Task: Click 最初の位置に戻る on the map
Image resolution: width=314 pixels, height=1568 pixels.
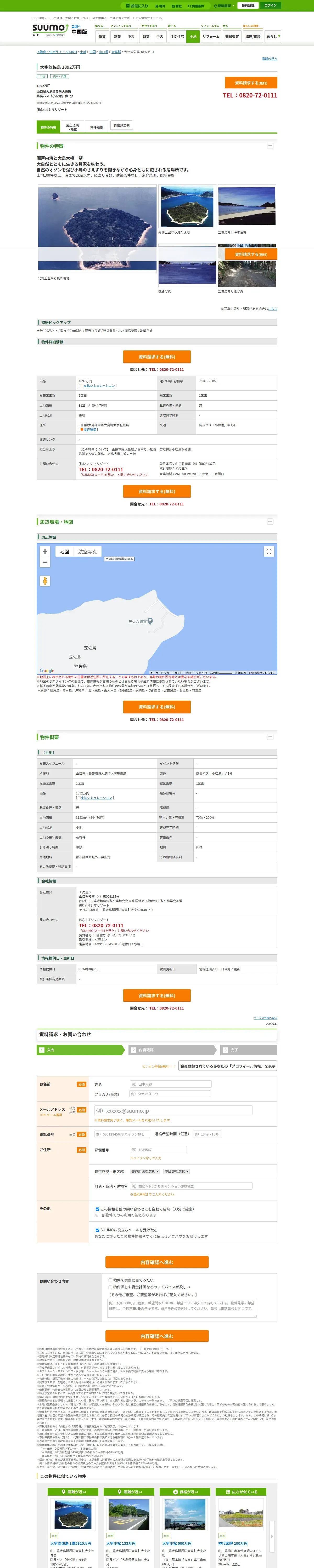Action: pos(120,559)
